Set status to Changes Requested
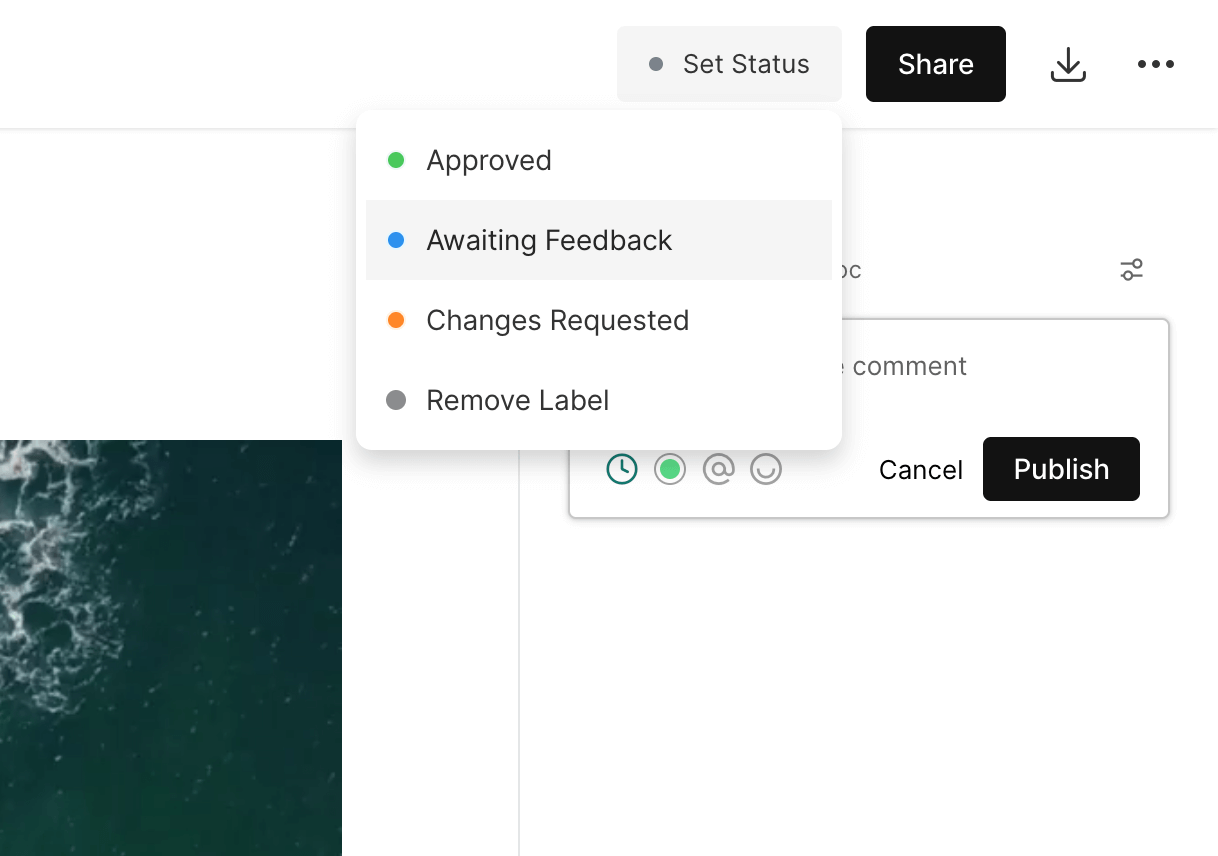The image size is (1218, 856). [x=557, y=320]
